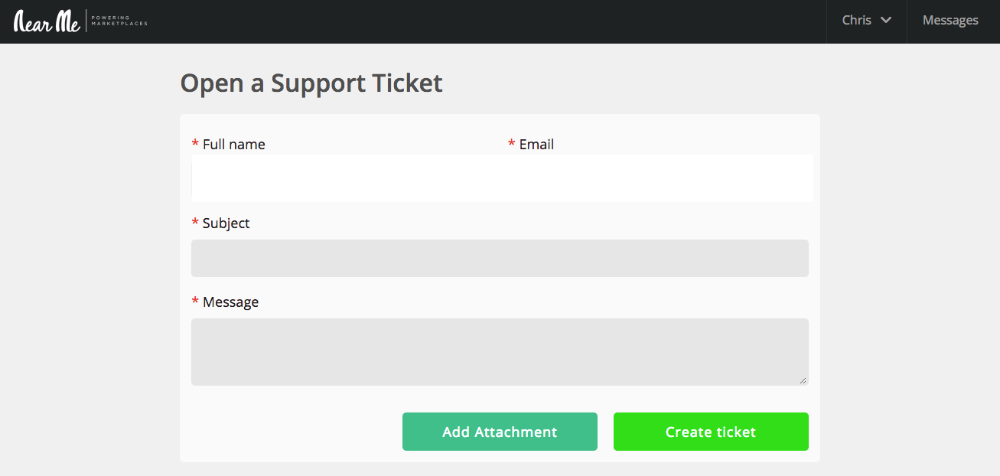Image resolution: width=1000 pixels, height=476 pixels.
Task: Expand the chevron arrow beside Chris
Action: coord(885,20)
